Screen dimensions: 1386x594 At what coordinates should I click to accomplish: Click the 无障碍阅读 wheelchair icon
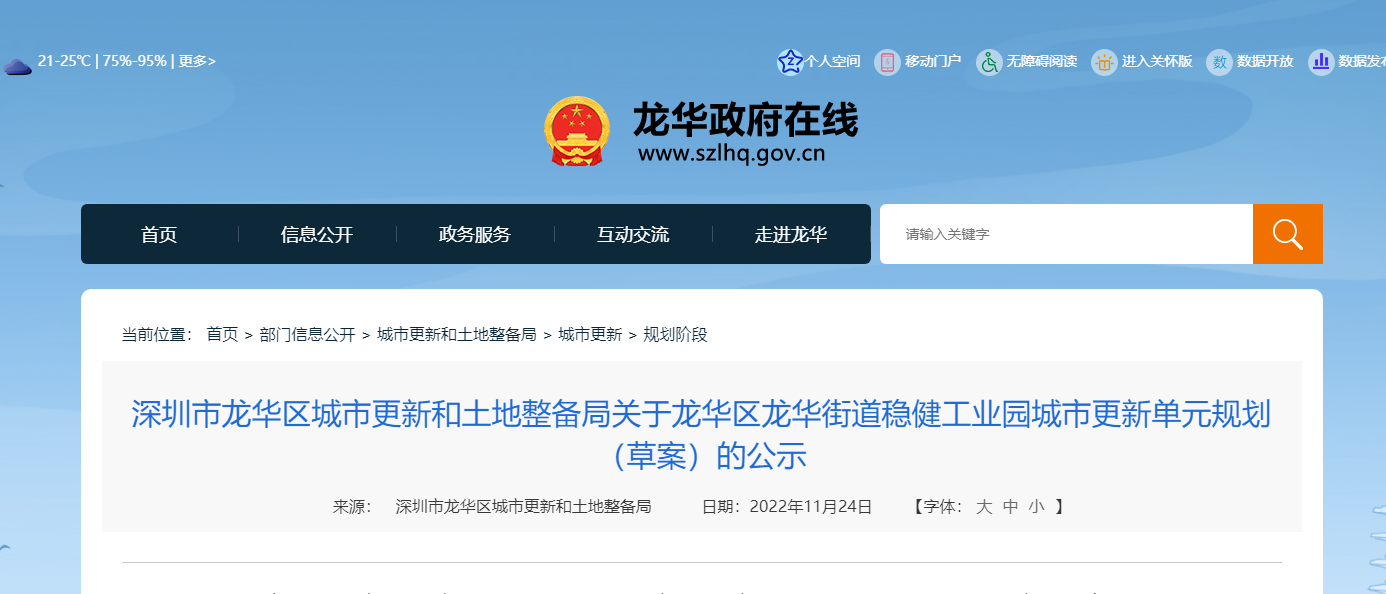[989, 62]
